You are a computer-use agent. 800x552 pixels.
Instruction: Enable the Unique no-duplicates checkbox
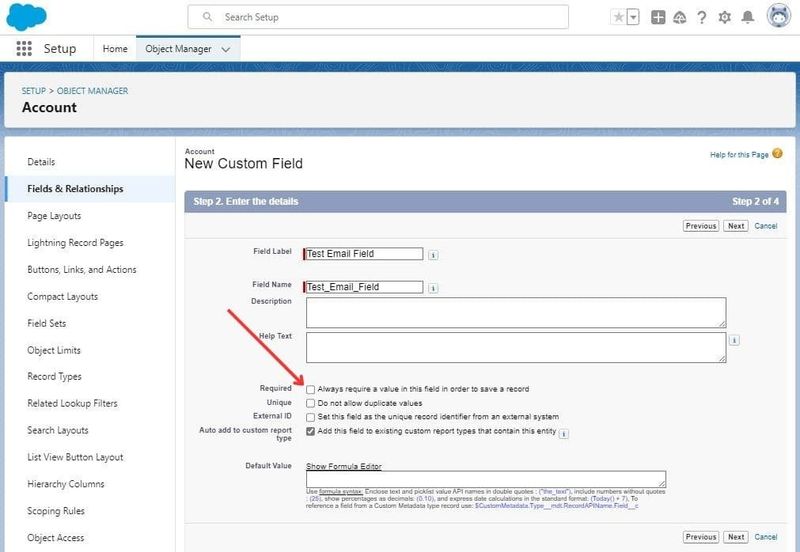310,404
